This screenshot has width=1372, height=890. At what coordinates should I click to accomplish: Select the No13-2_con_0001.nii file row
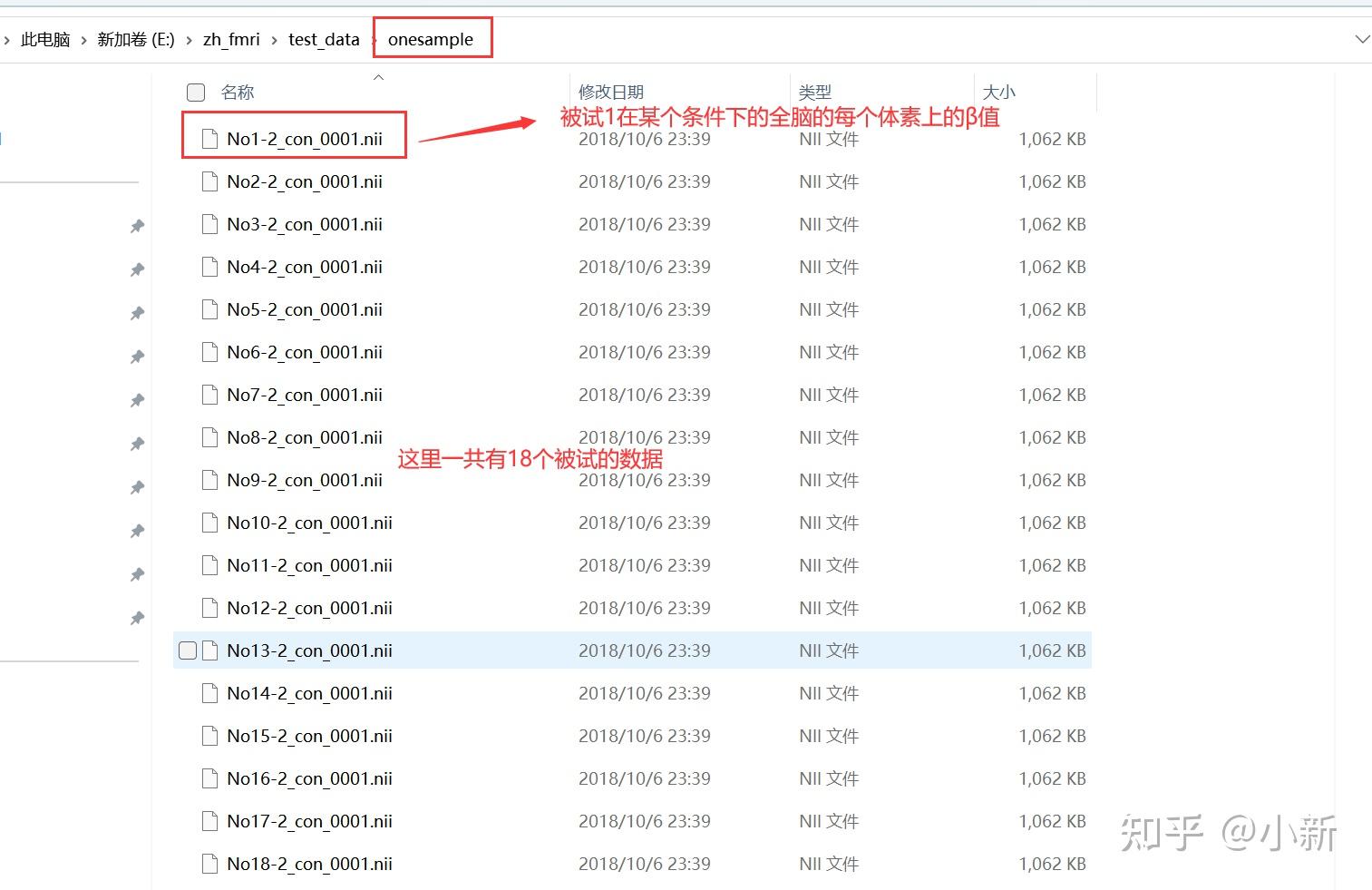[x=309, y=650]
